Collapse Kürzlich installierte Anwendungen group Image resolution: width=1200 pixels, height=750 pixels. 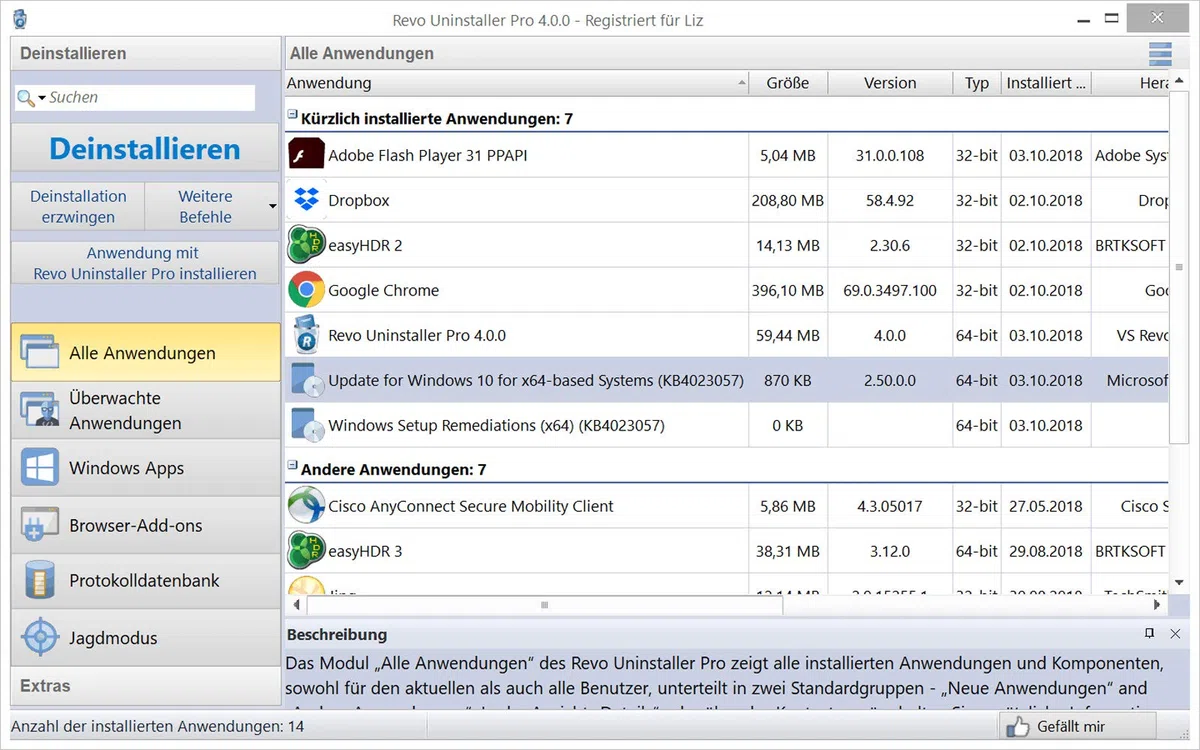pyautogui.click(x=293, y=116)
